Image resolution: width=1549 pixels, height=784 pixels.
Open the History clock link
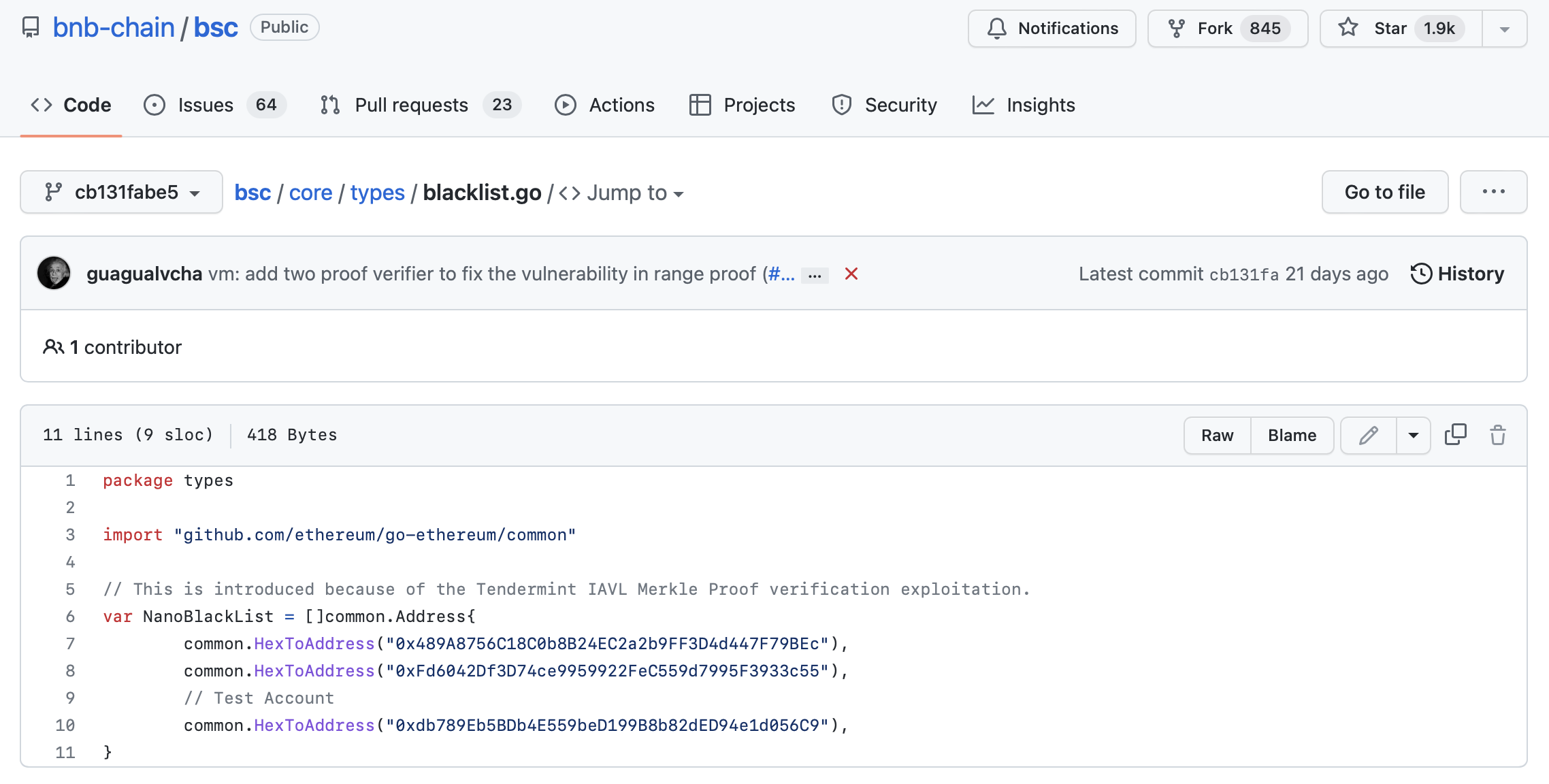pos(1457,274)
